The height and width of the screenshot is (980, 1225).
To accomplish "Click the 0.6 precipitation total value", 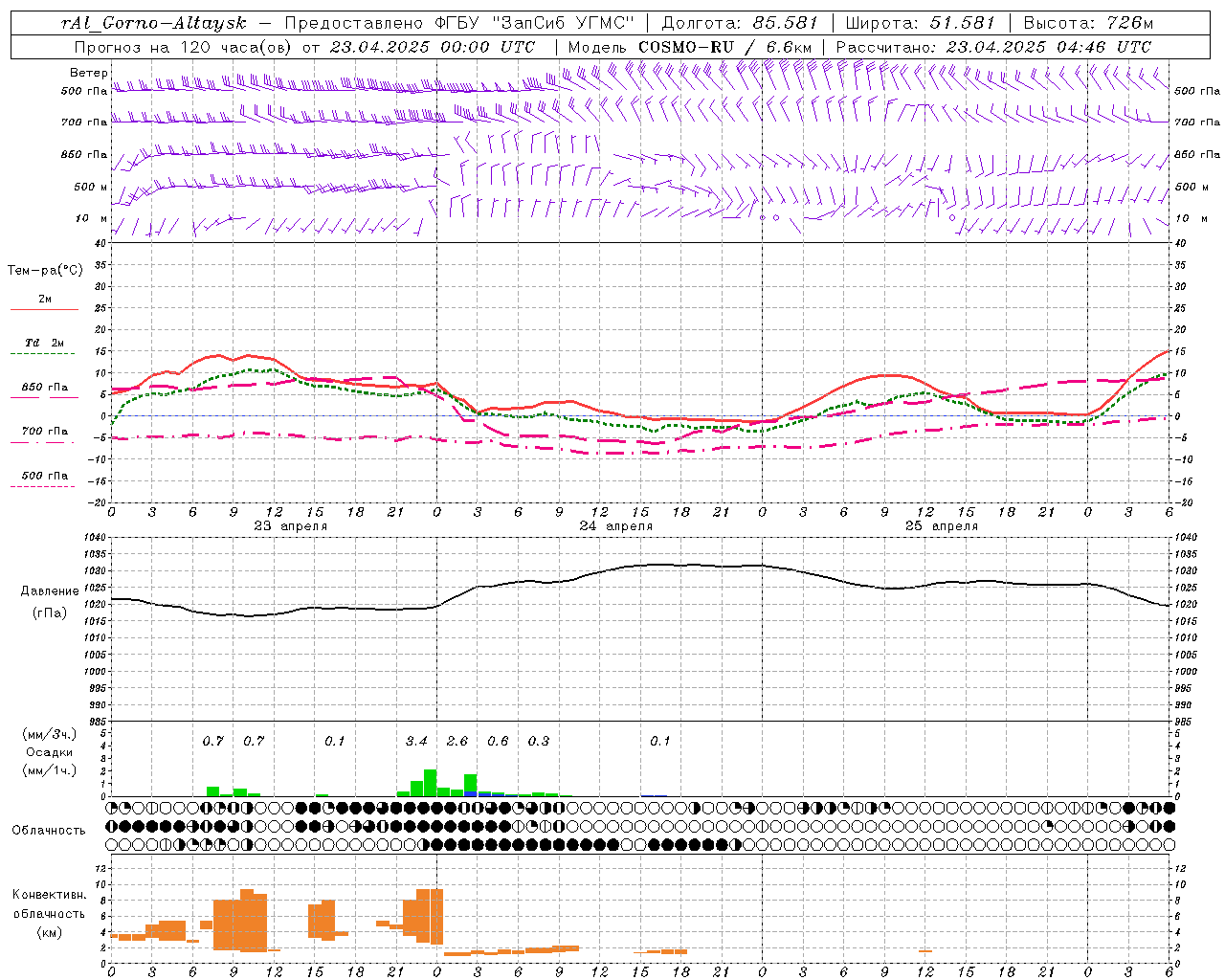I will (498, 742).
